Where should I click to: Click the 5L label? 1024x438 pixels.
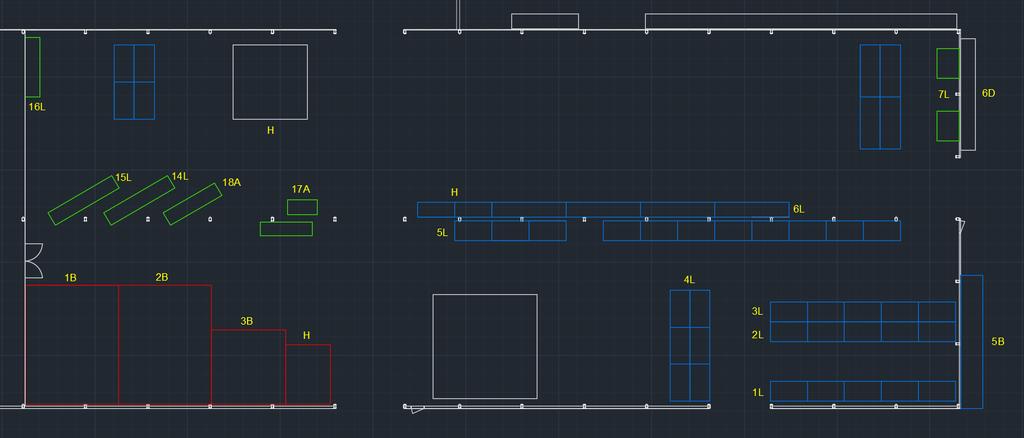pyautogui.click(x=442, y=232)
